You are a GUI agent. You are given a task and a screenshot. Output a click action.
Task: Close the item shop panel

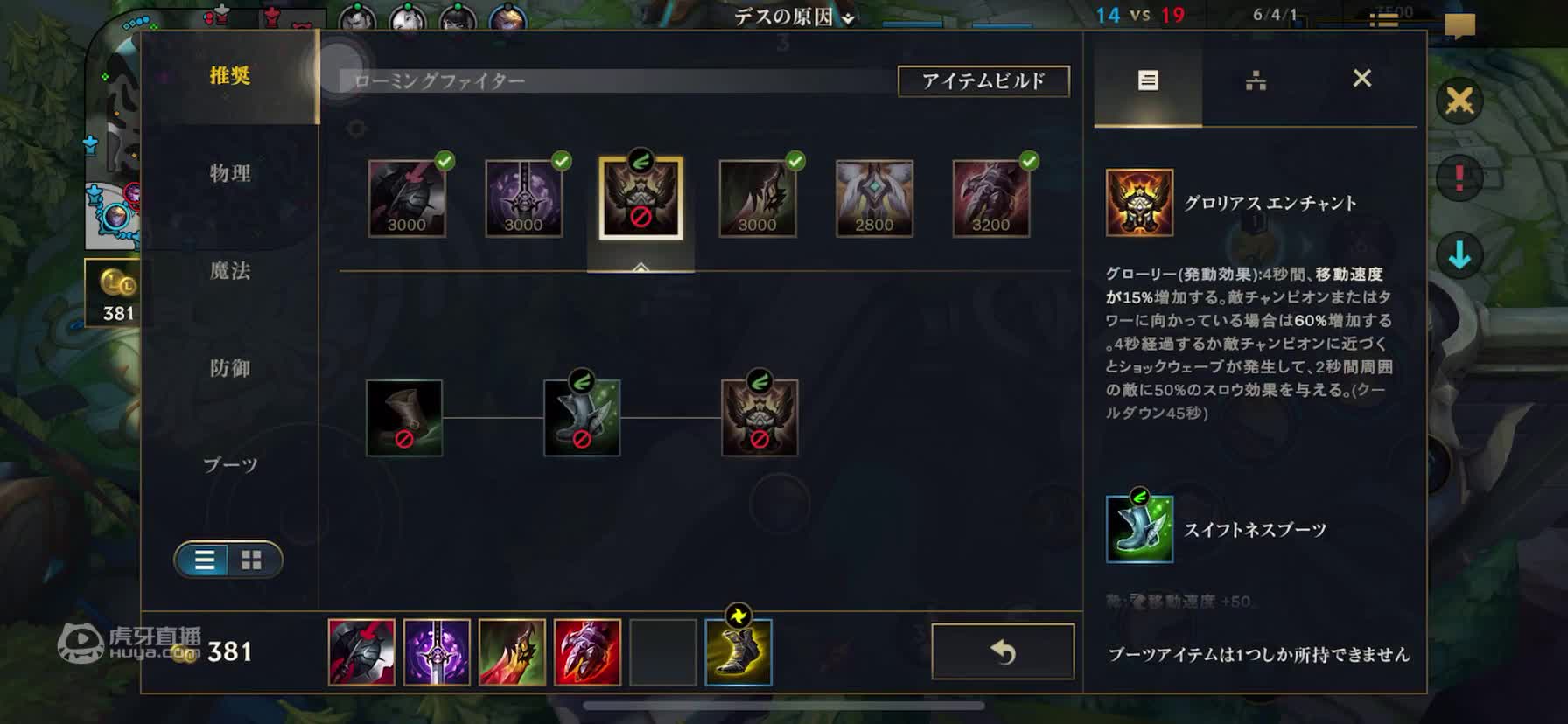1362,79
